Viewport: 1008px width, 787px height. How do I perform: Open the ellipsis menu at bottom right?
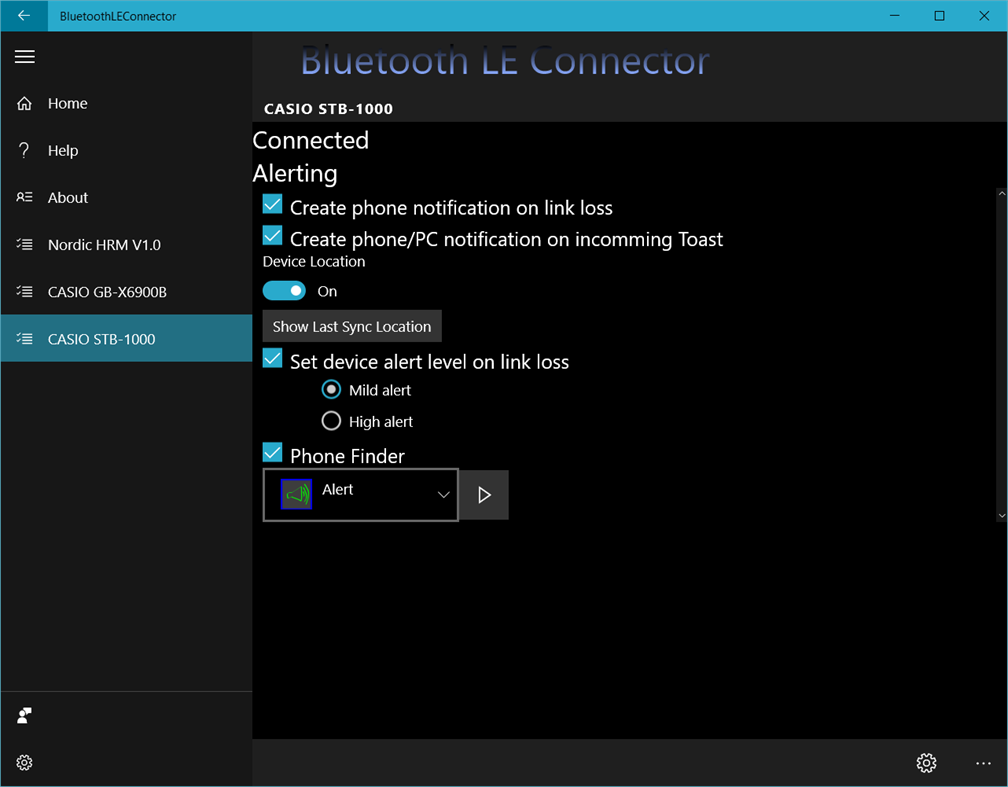[983, 762]
